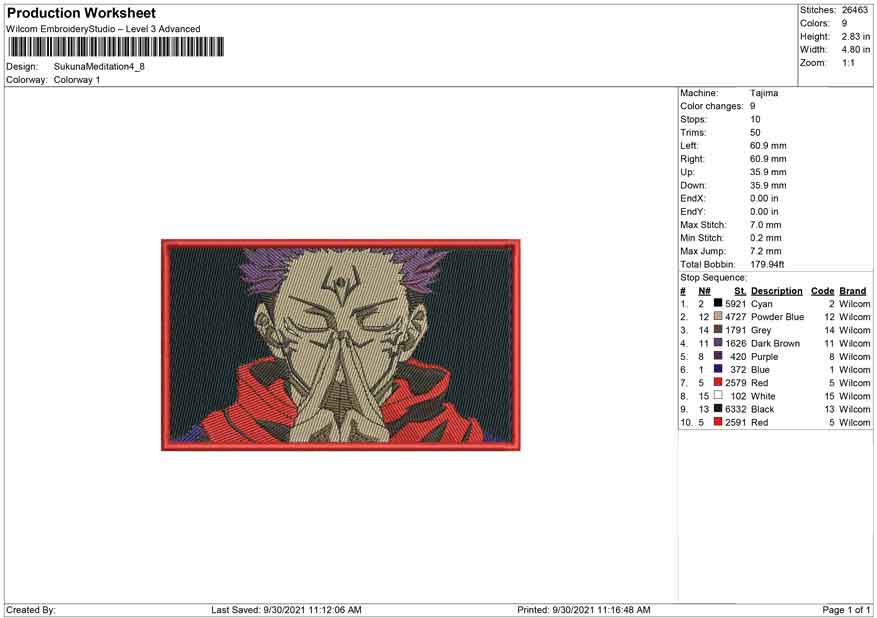Click 'Last Saved: 9/30/2021 11:12:06 AM'
Viewport: 877px width, 618px height.
(x=286, y=610)
